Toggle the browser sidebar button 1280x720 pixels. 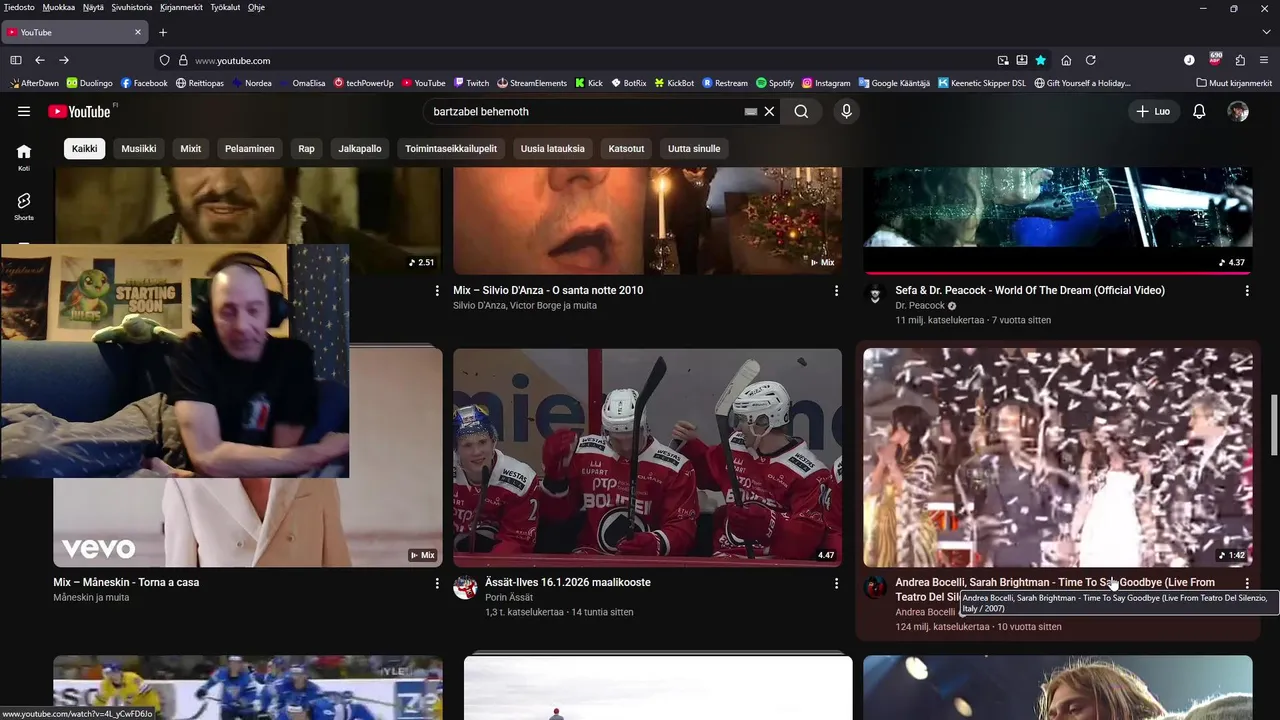click(16, 60)
